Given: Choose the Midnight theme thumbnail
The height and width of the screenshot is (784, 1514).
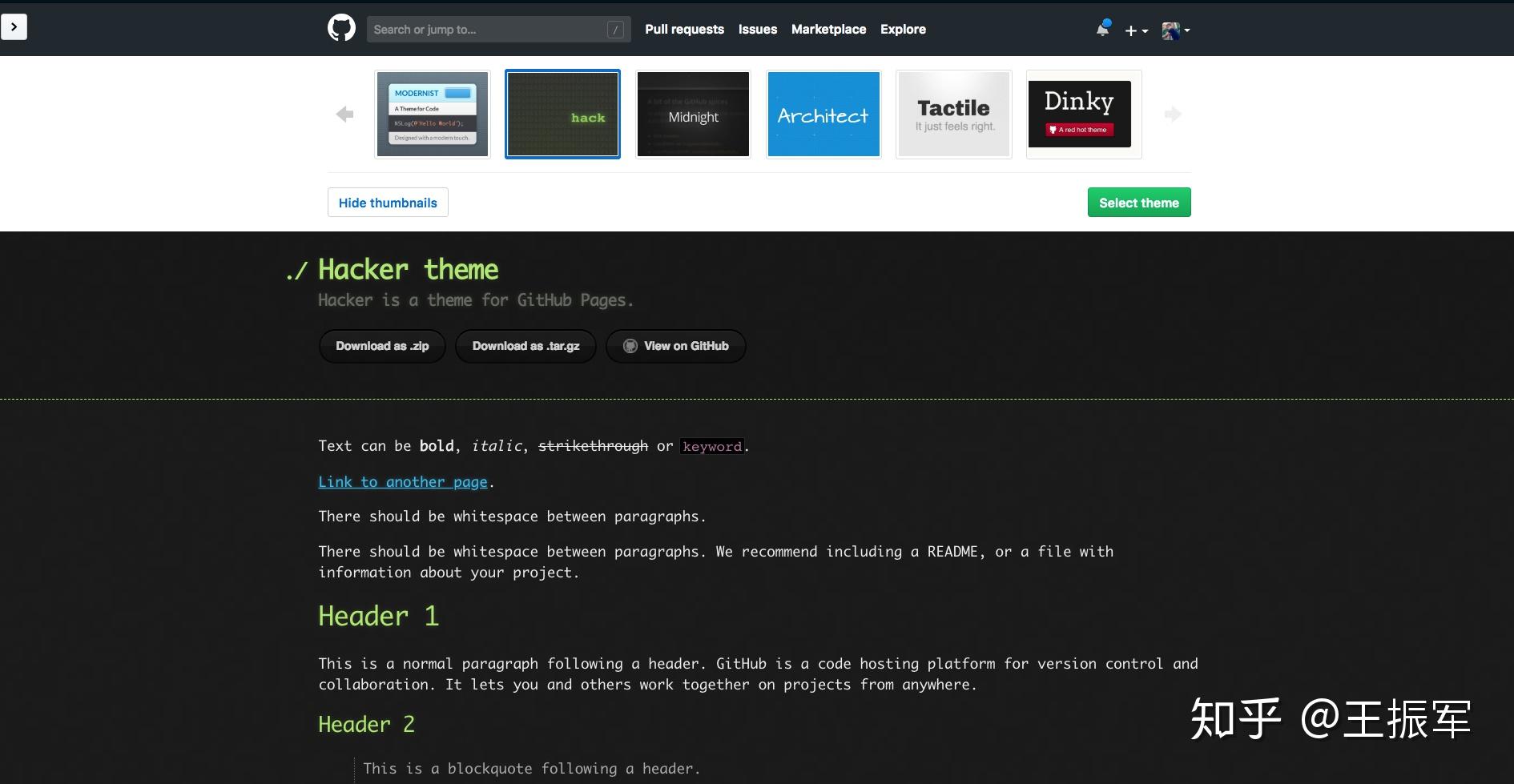Looking at the screenshot, I should point(693,115).
